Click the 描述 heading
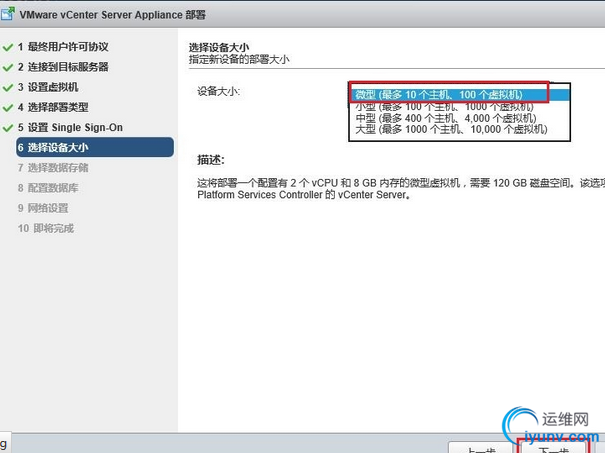 point(211,160)
